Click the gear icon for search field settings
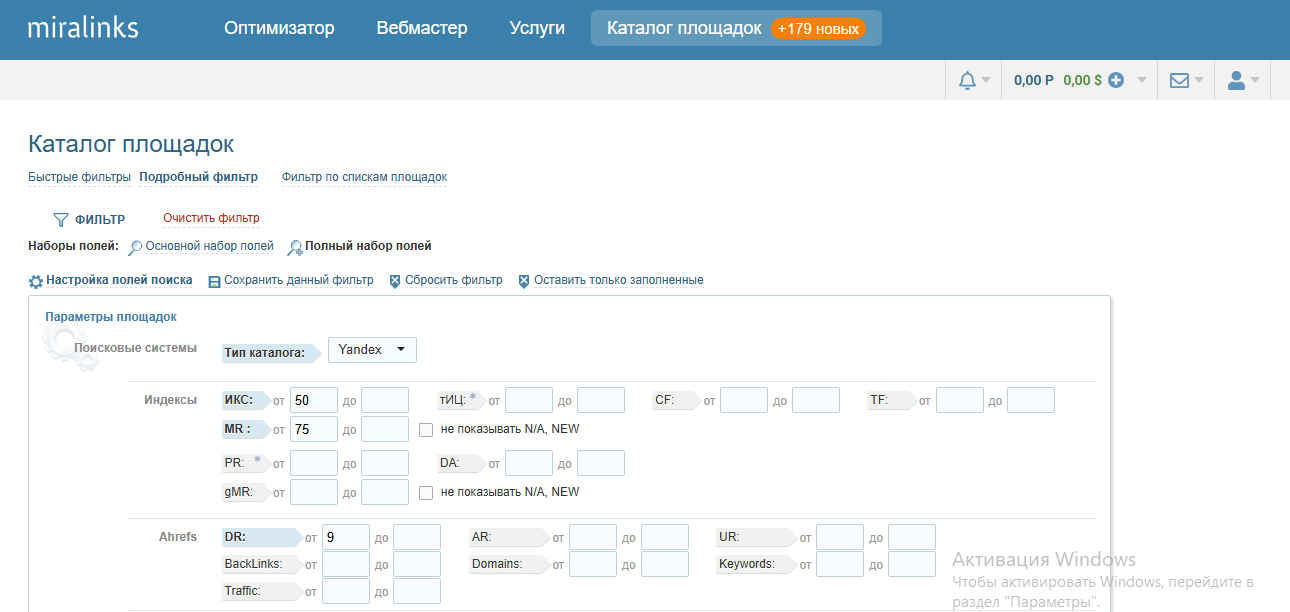 click(36, 282)
